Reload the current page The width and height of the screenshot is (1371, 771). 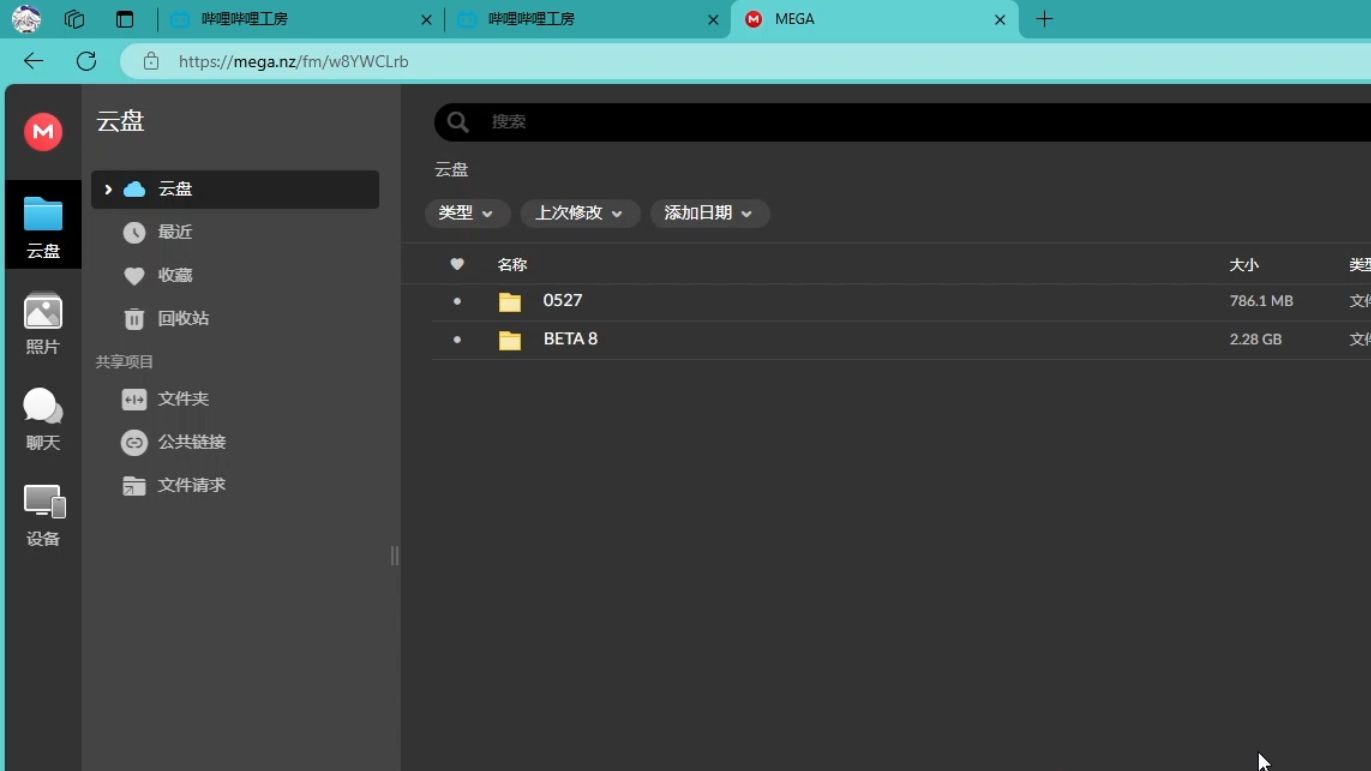(x=87, y=61)
